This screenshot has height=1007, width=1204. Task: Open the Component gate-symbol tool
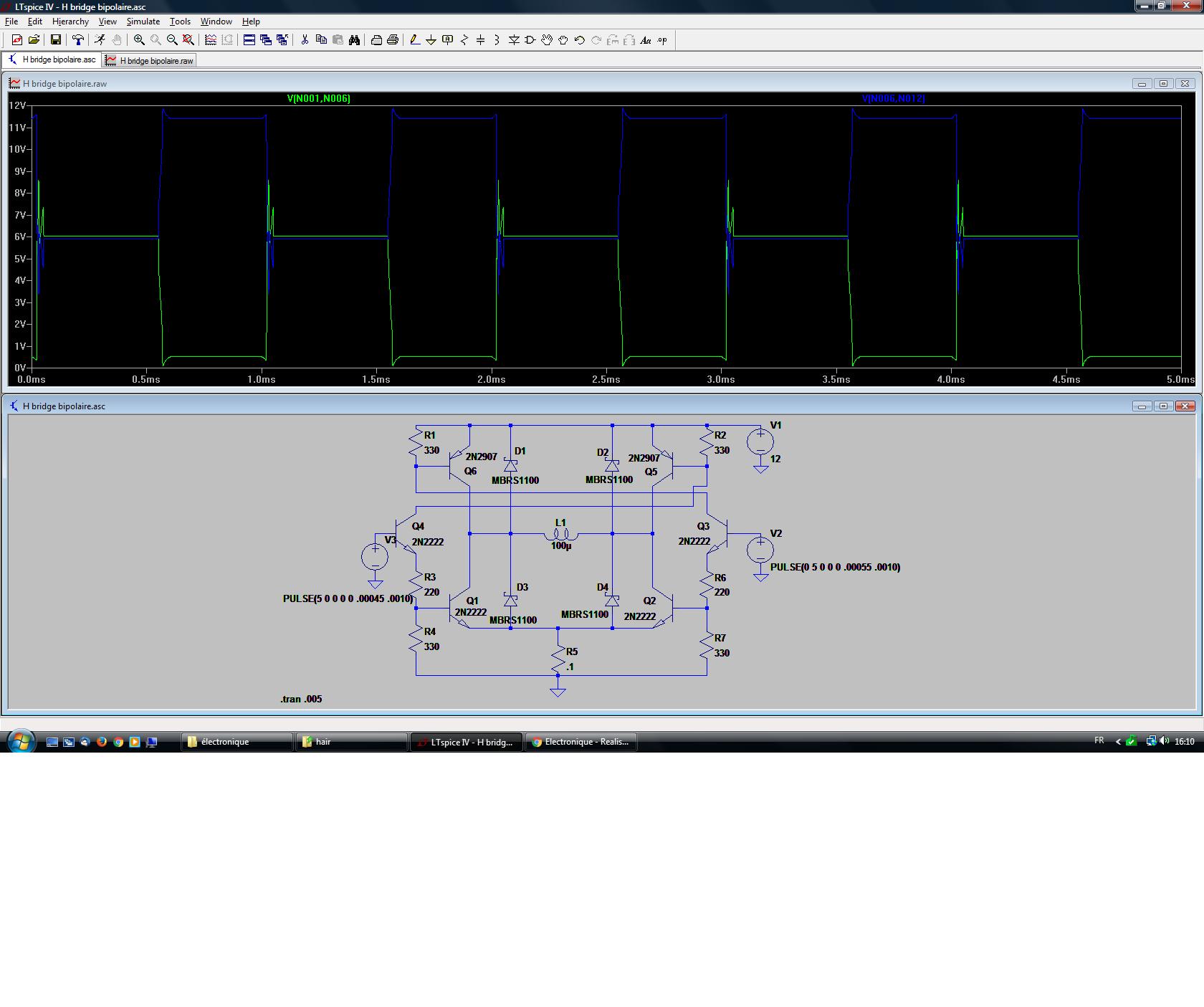pos(530,40)
